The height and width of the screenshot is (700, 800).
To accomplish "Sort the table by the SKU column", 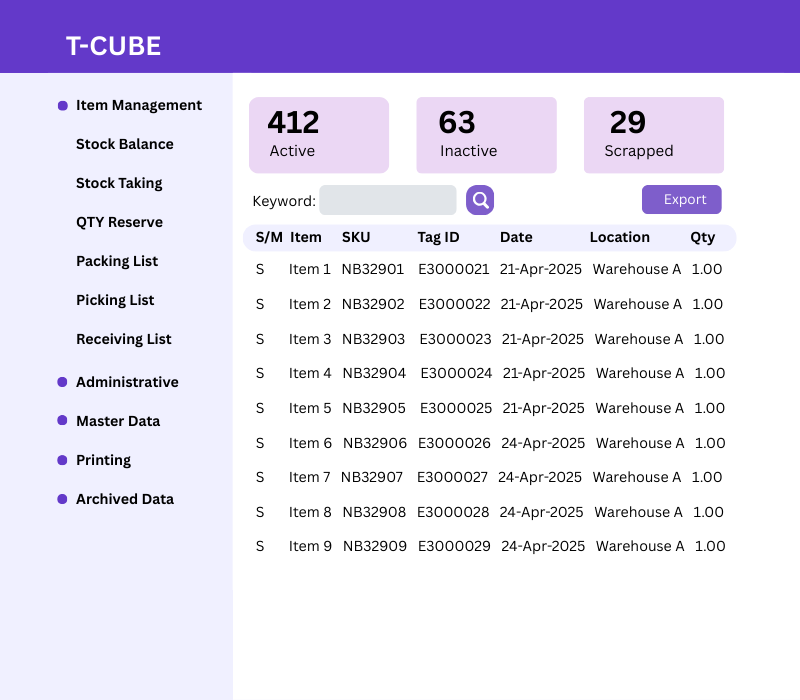I will pos(354,237).
